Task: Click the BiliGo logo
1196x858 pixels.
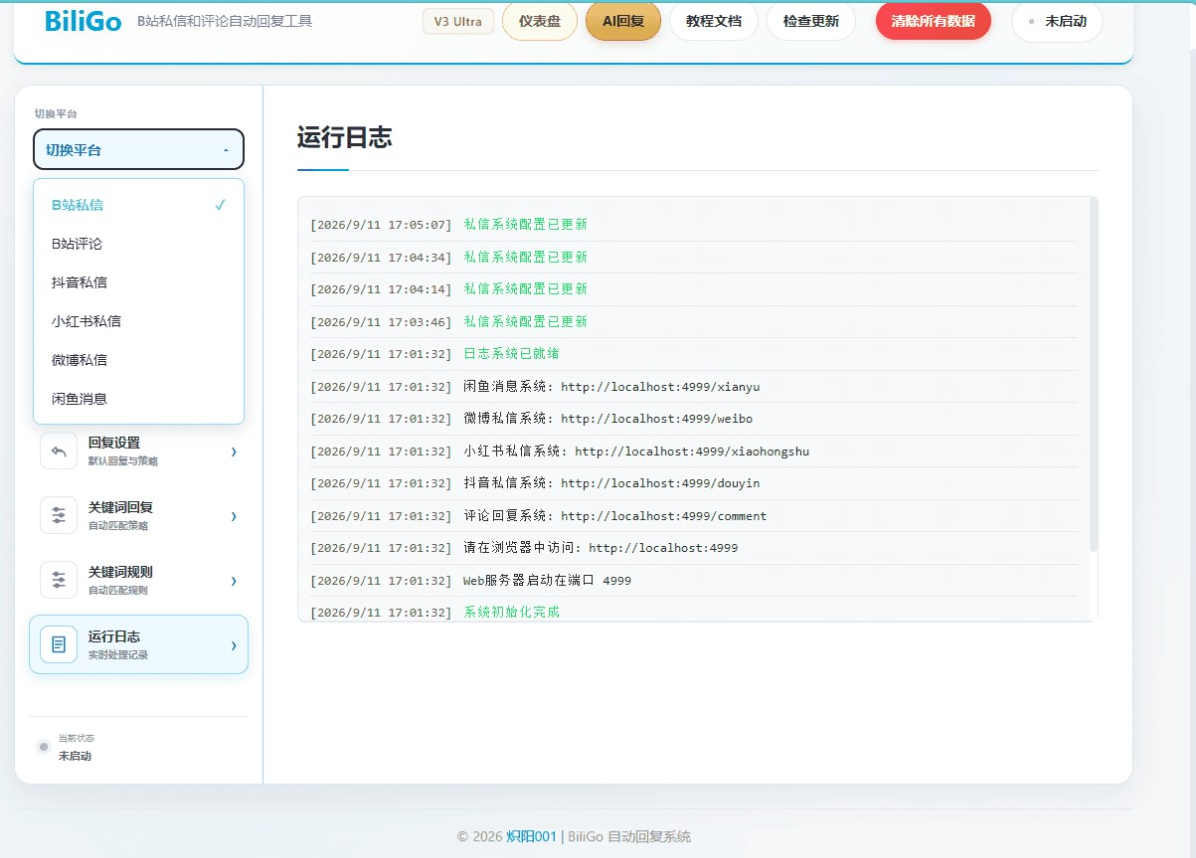Action: point(83,21)
